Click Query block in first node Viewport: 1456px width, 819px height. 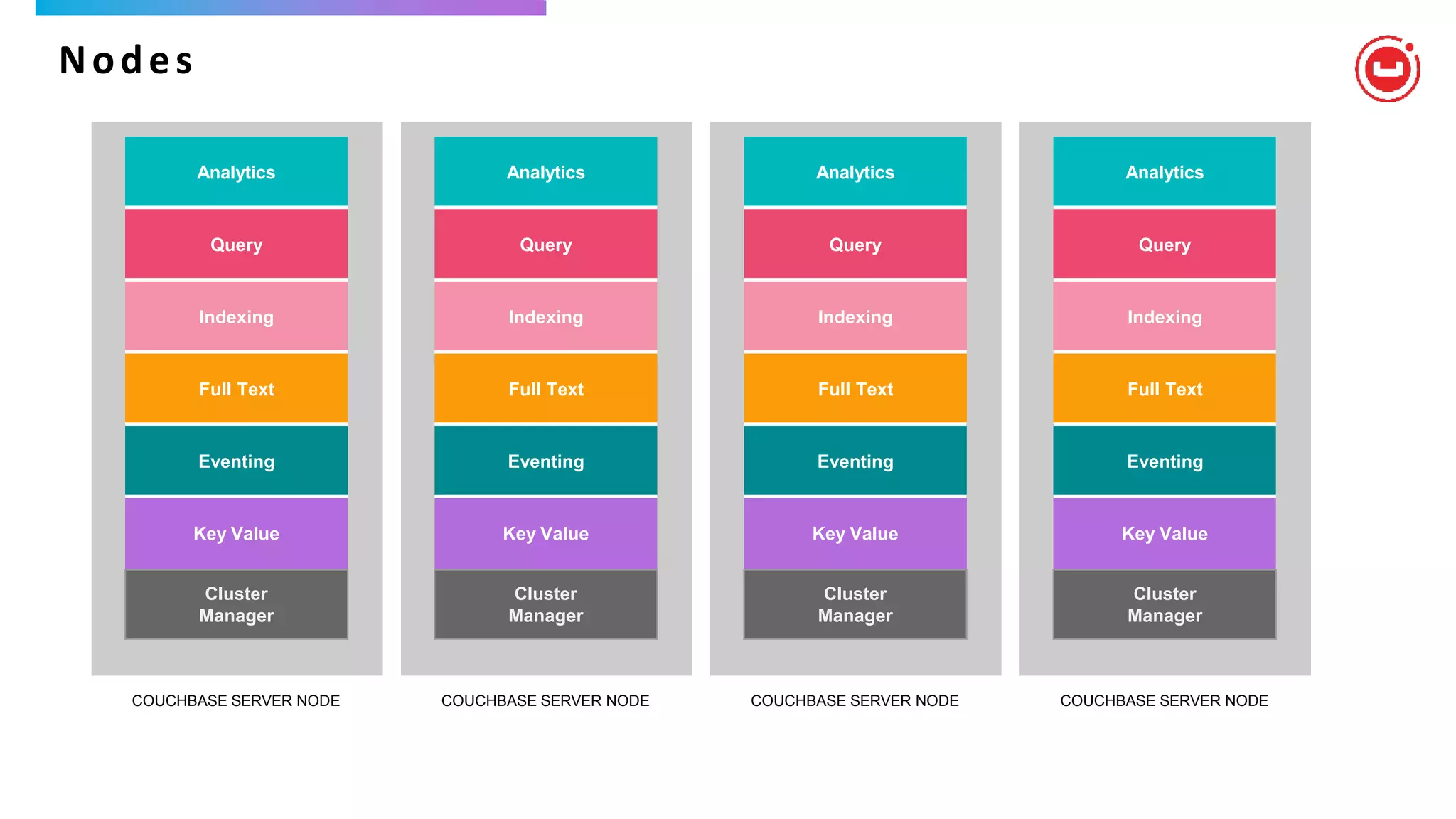point(236,244)
